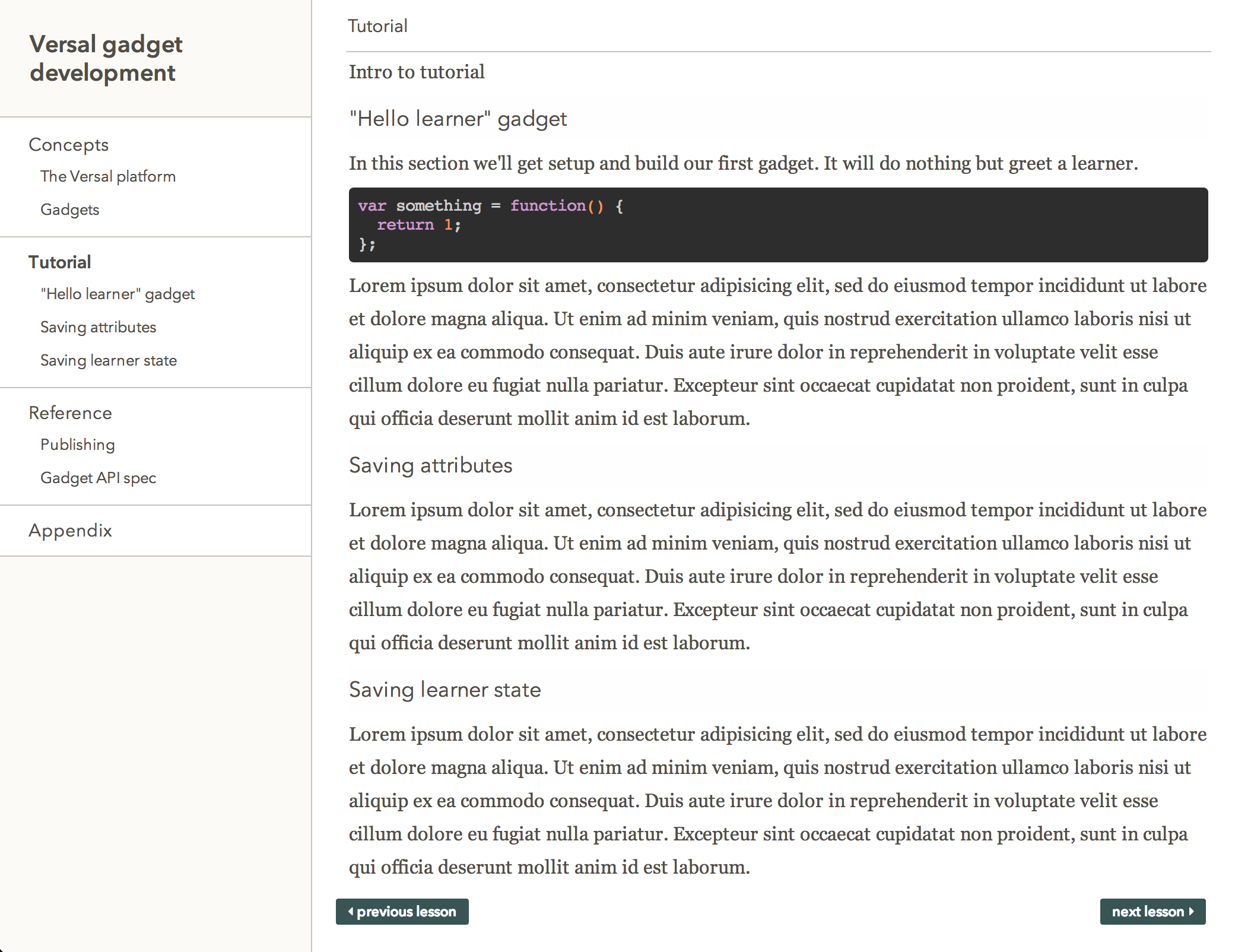The width and height of the screenshot is (1251, 952).
Task: Open the Reference sidebar section
Action: [71, 413]
